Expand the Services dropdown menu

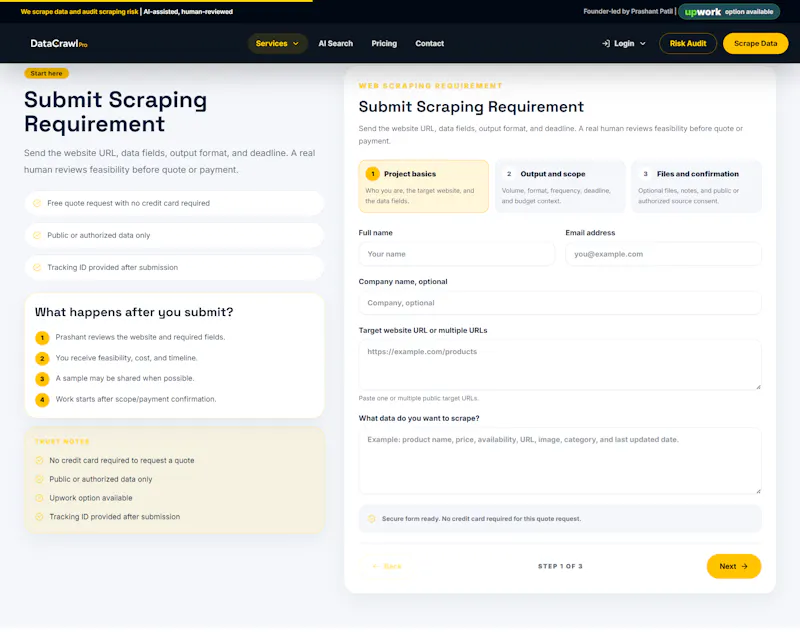tap(278, 43)
